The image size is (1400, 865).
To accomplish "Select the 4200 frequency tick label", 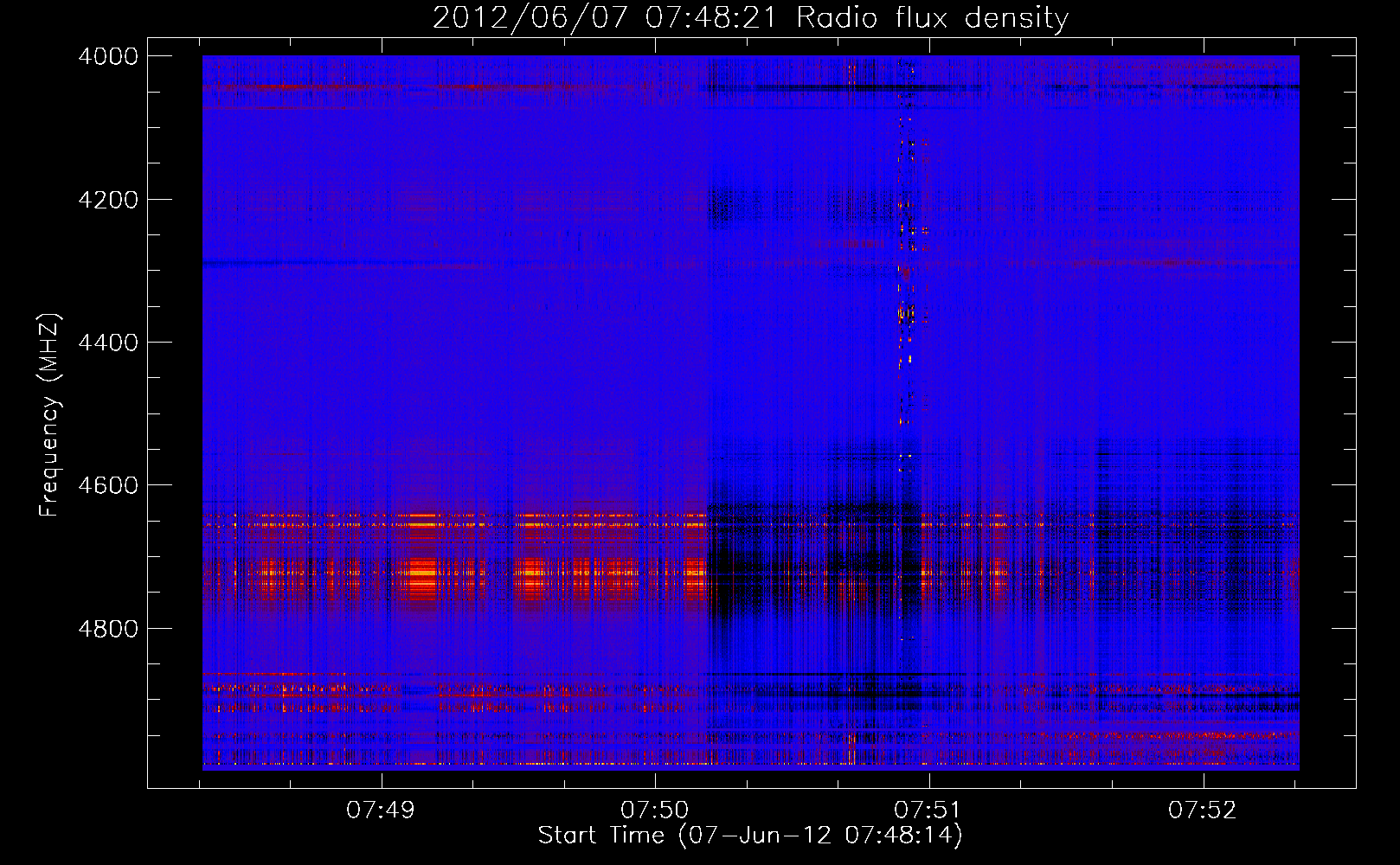I will click(108, 200).
